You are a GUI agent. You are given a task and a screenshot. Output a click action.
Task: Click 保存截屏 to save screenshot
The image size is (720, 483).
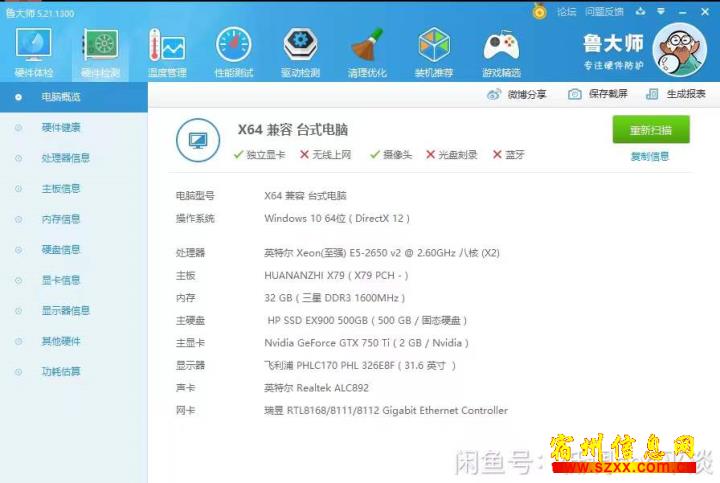598,94
